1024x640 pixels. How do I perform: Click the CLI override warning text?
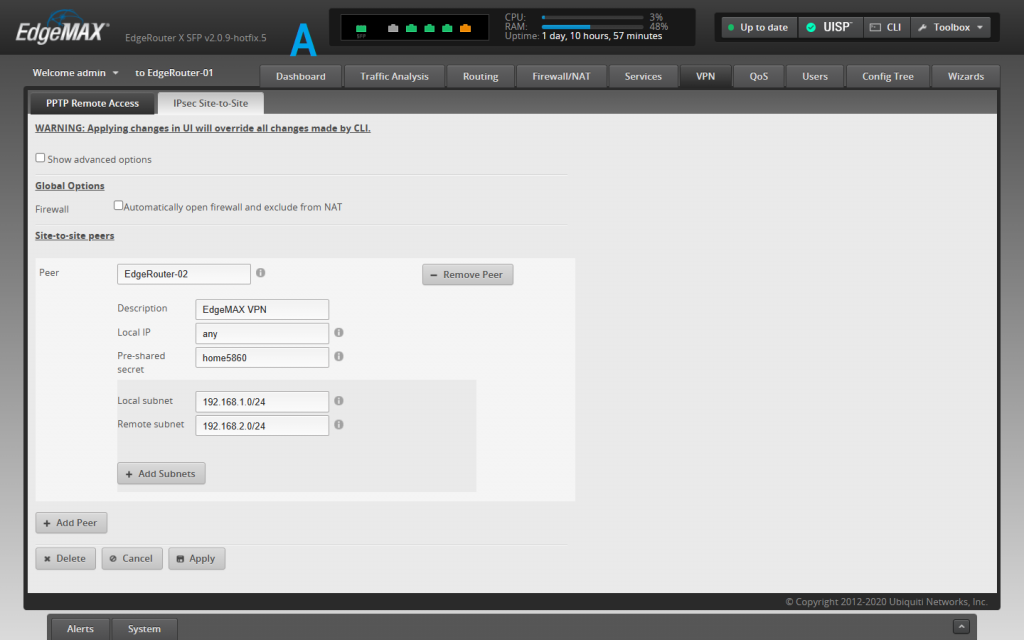(x=202, y=128)
